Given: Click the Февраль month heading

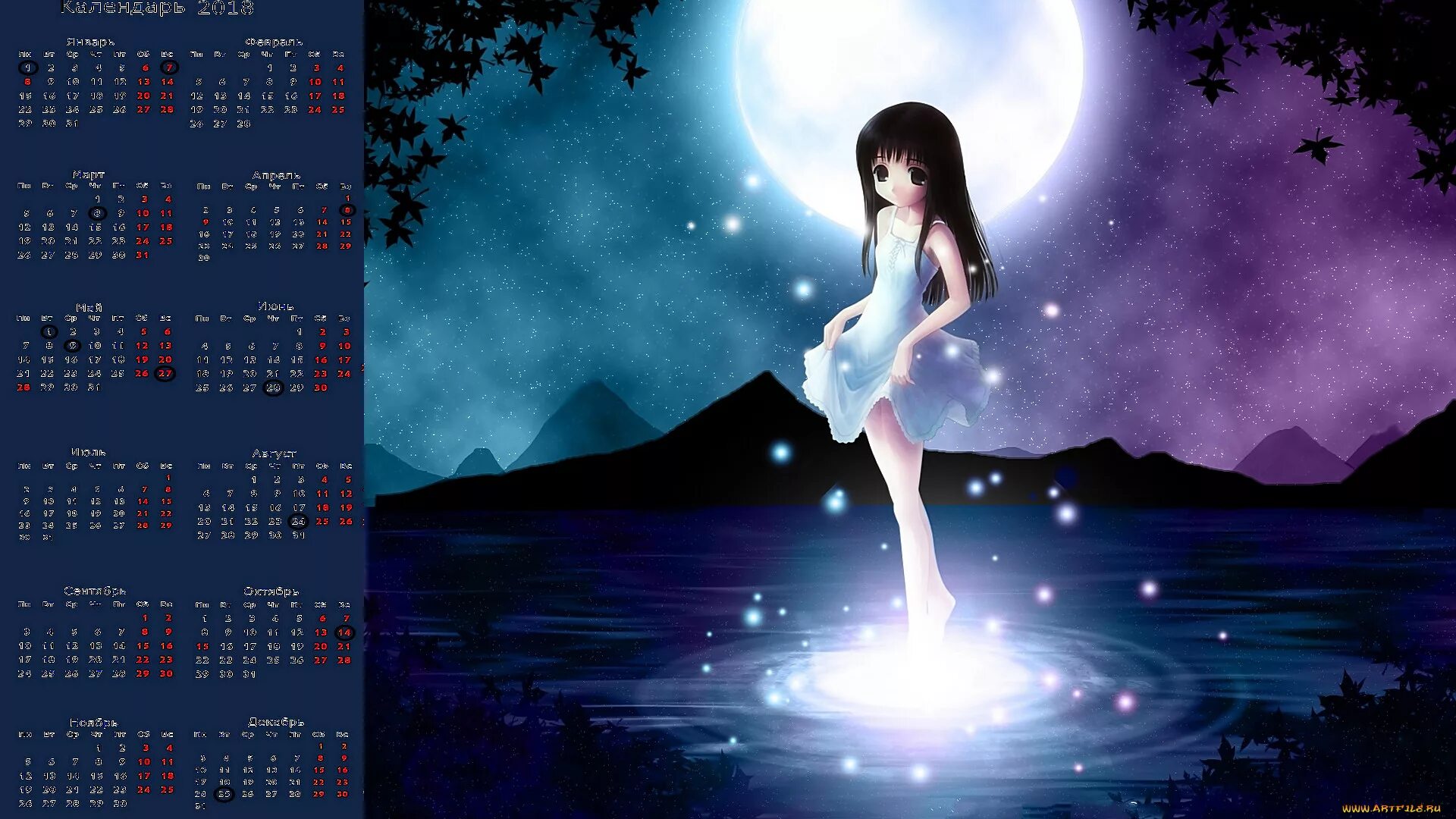Looking at the screenshot, I should (274, 42).
